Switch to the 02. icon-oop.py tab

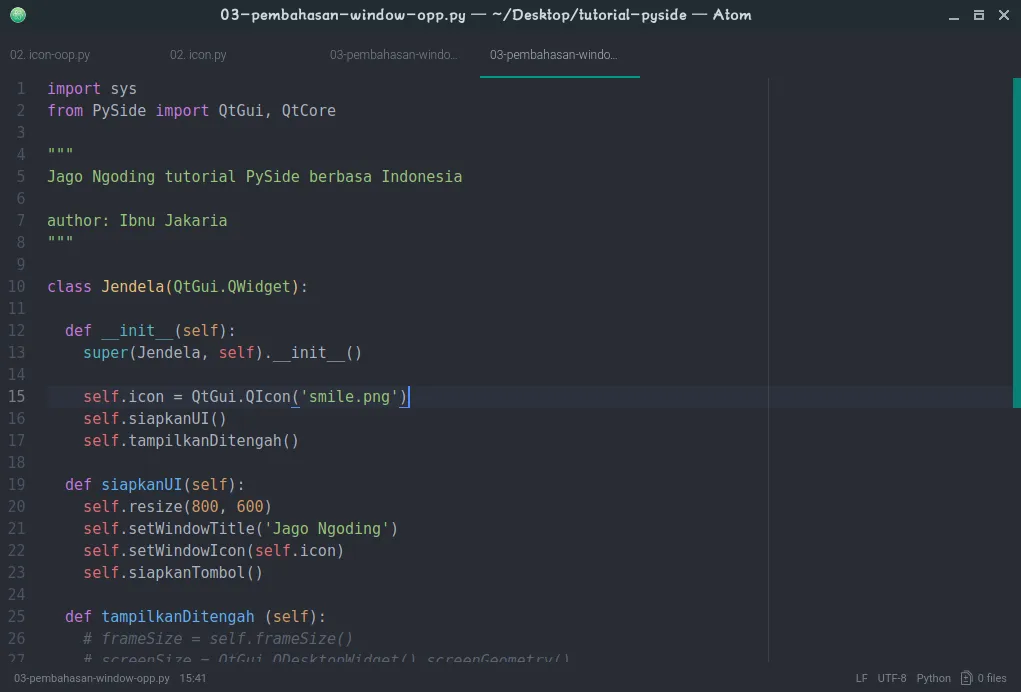50,55
